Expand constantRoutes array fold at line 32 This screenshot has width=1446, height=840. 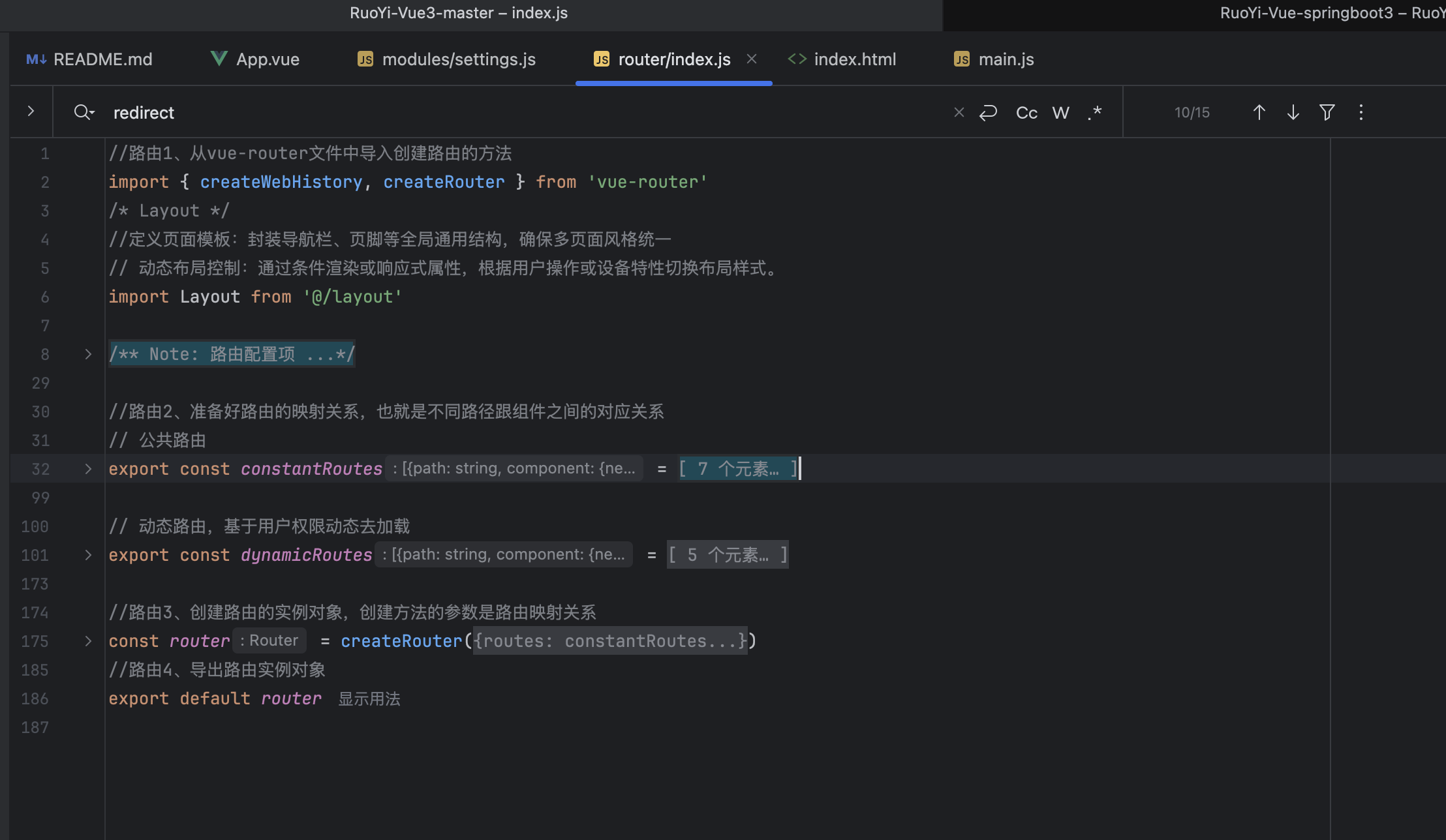[x=88, y=469]
